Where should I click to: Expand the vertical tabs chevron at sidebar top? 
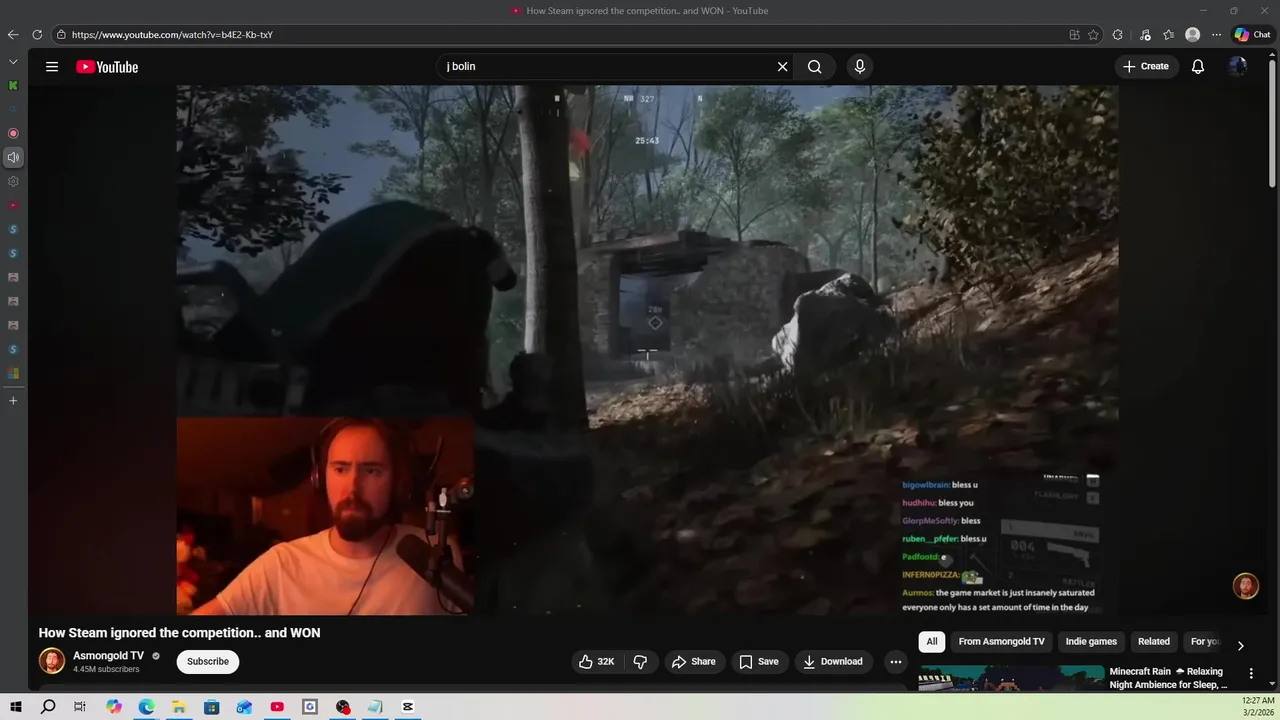pyautogui.click(x=13, y=62)
